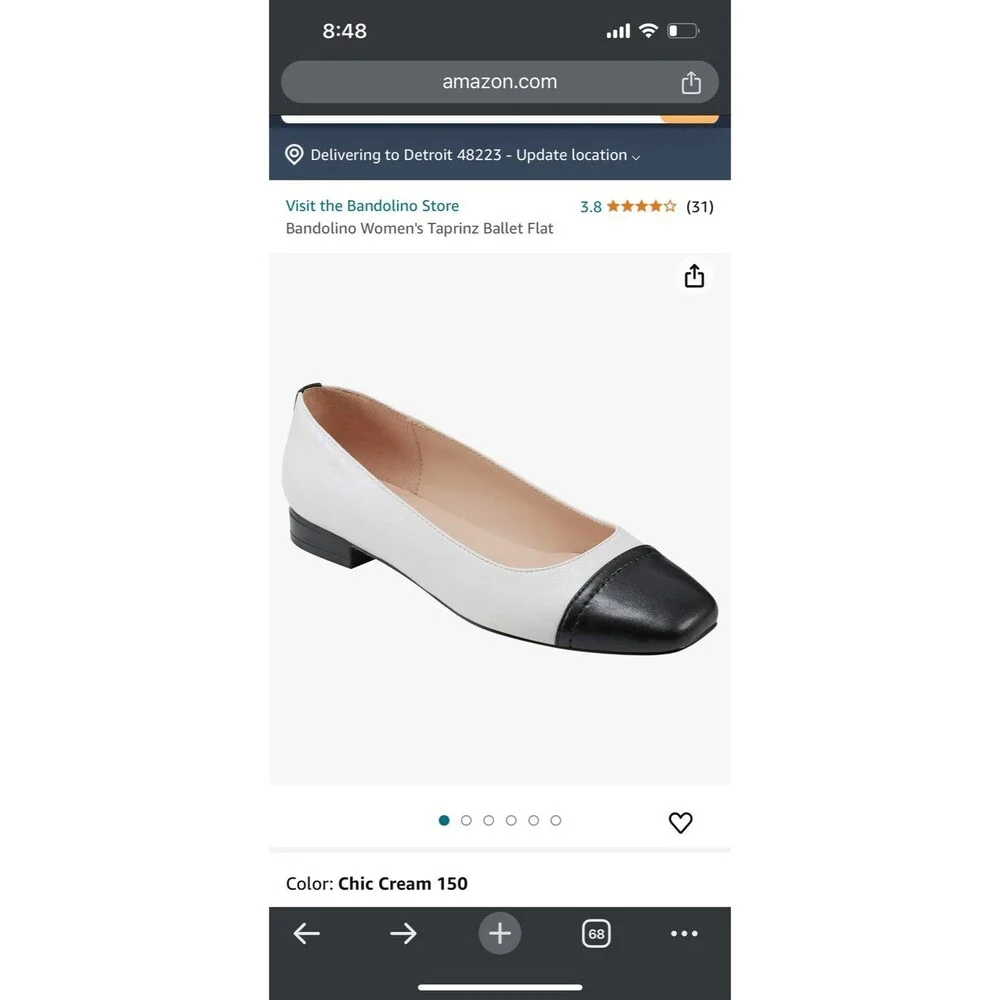The image size is (1000, 1000).
Task: Tap the share icon in the address bar
Action: pos(691,82)
